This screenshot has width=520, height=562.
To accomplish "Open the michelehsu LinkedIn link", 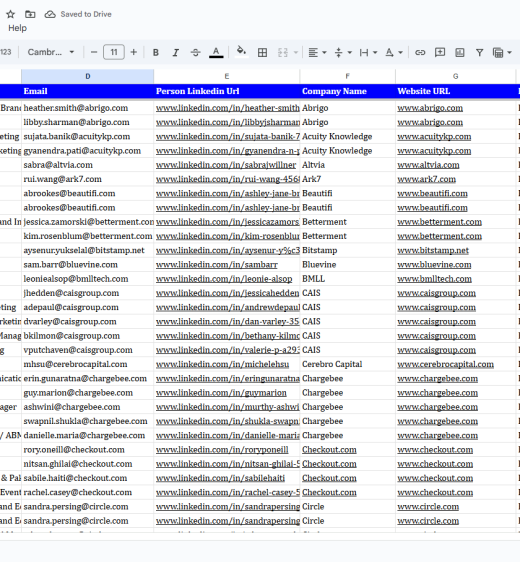I will (x=222, y=364).
